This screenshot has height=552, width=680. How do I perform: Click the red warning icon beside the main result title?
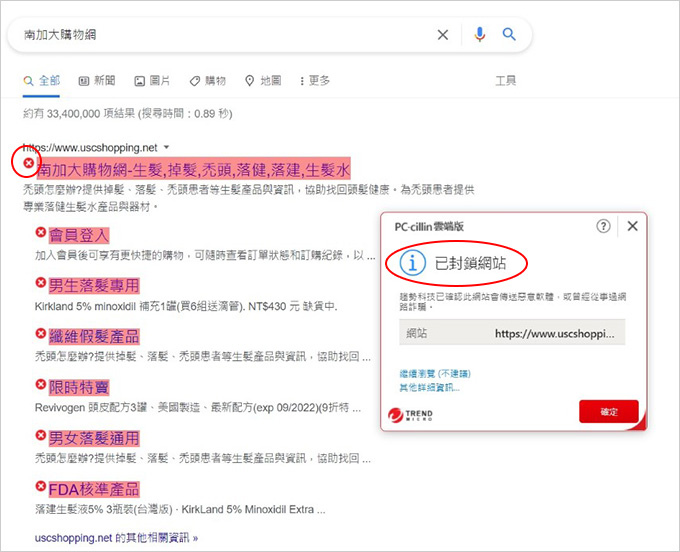pos(29,163)
